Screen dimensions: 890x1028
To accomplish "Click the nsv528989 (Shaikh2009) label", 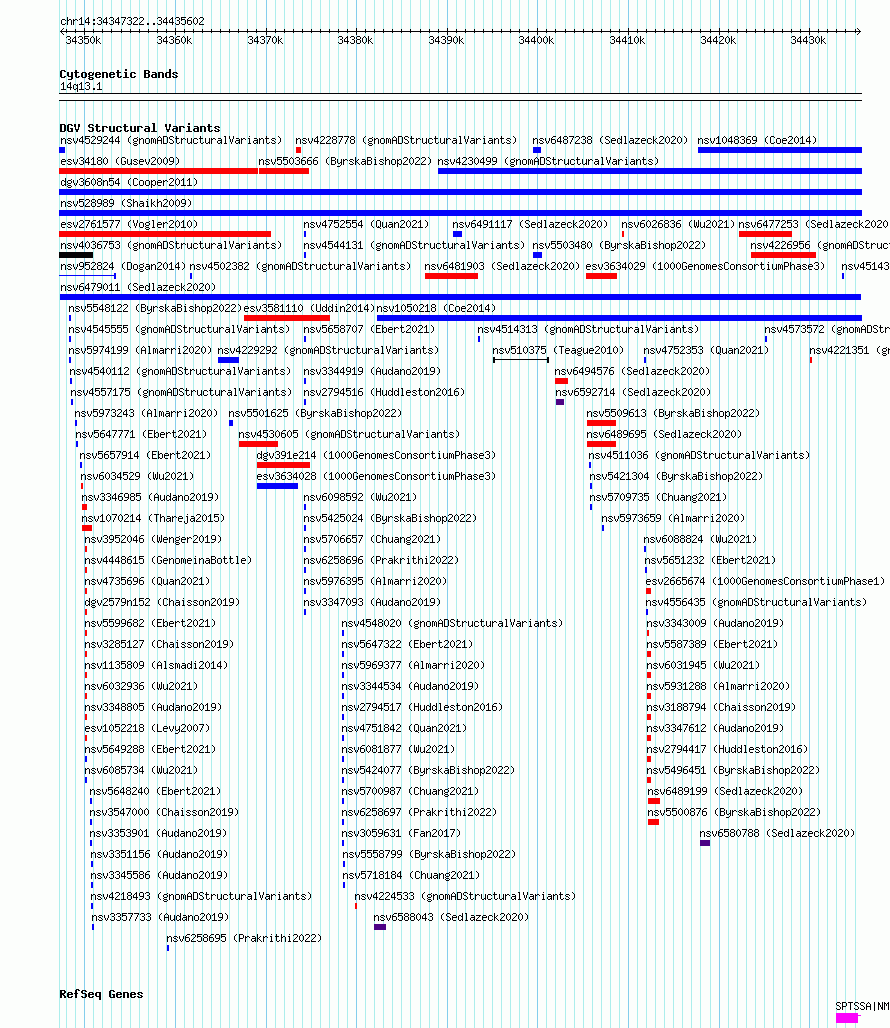I will click(126, 203).
